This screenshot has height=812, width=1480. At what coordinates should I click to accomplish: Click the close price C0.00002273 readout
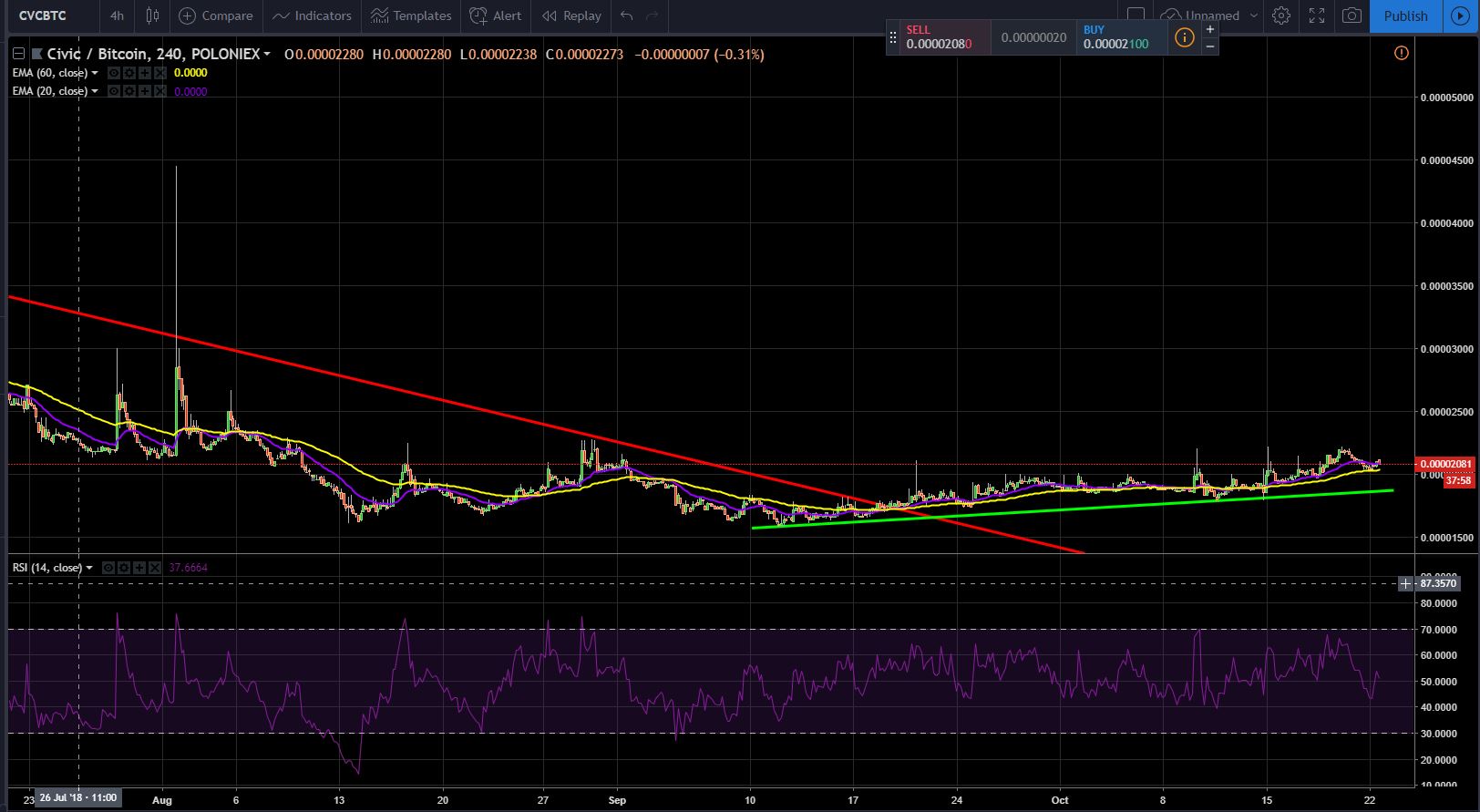[584, 55]
